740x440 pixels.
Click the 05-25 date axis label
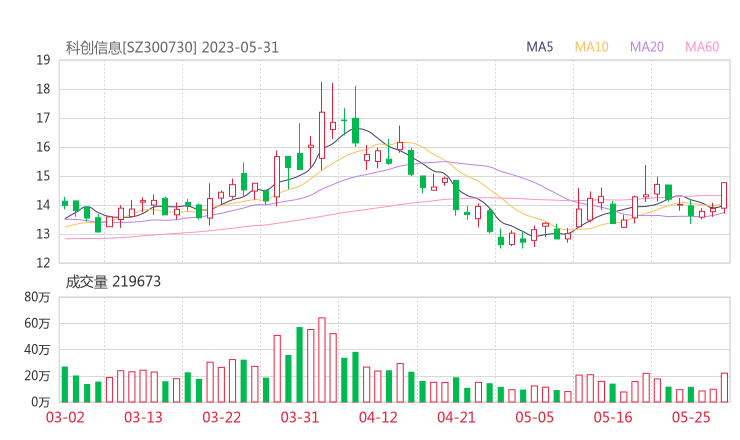[691, 417]
